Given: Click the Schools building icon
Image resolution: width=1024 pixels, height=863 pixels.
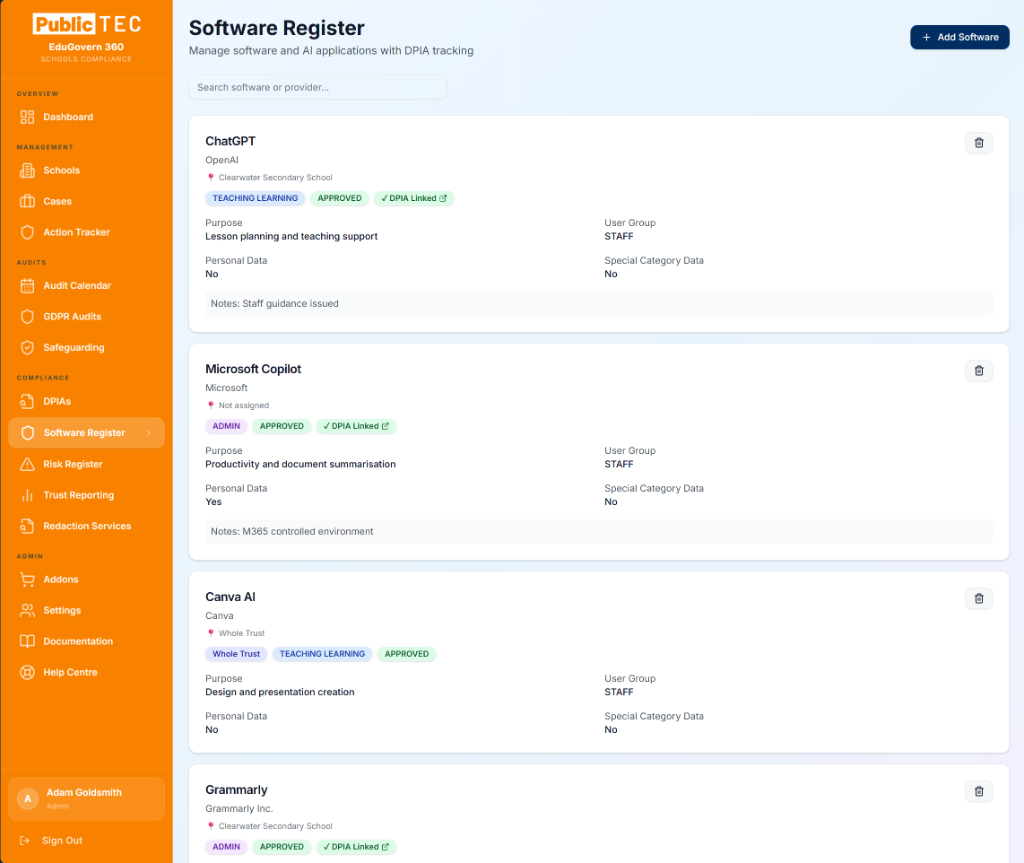Looking at the screenshot, I should click(27, 171).
